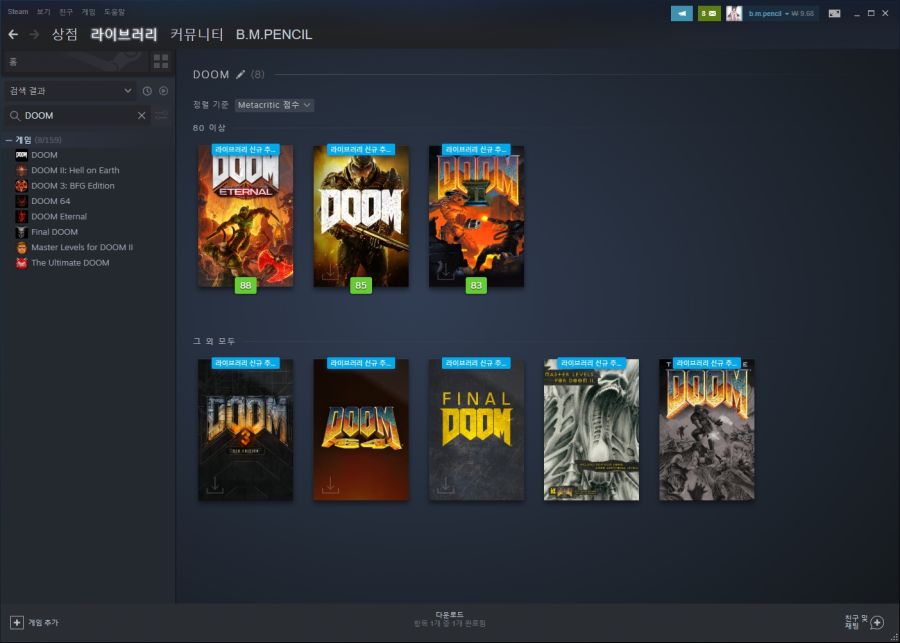The width and height of the screenshot is (900, 643).
Task: Open the recent games clock icon beside 검색 결과
Action: [x=147, y=90]
